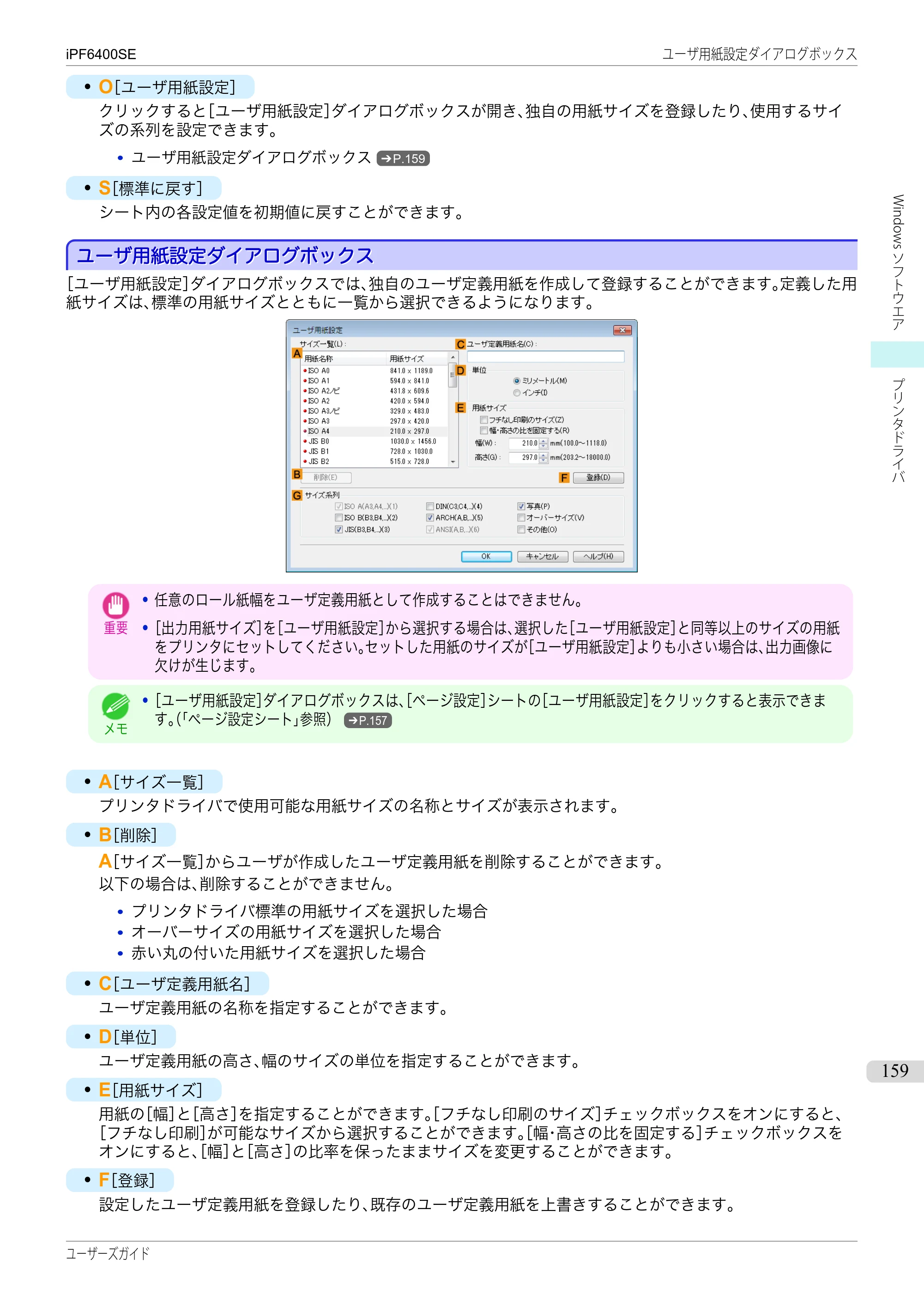Decrease 高さ(G) with the down spinner arrow
The width and height of the screenshot is (924, 1307).
click(x=544, y=460)
